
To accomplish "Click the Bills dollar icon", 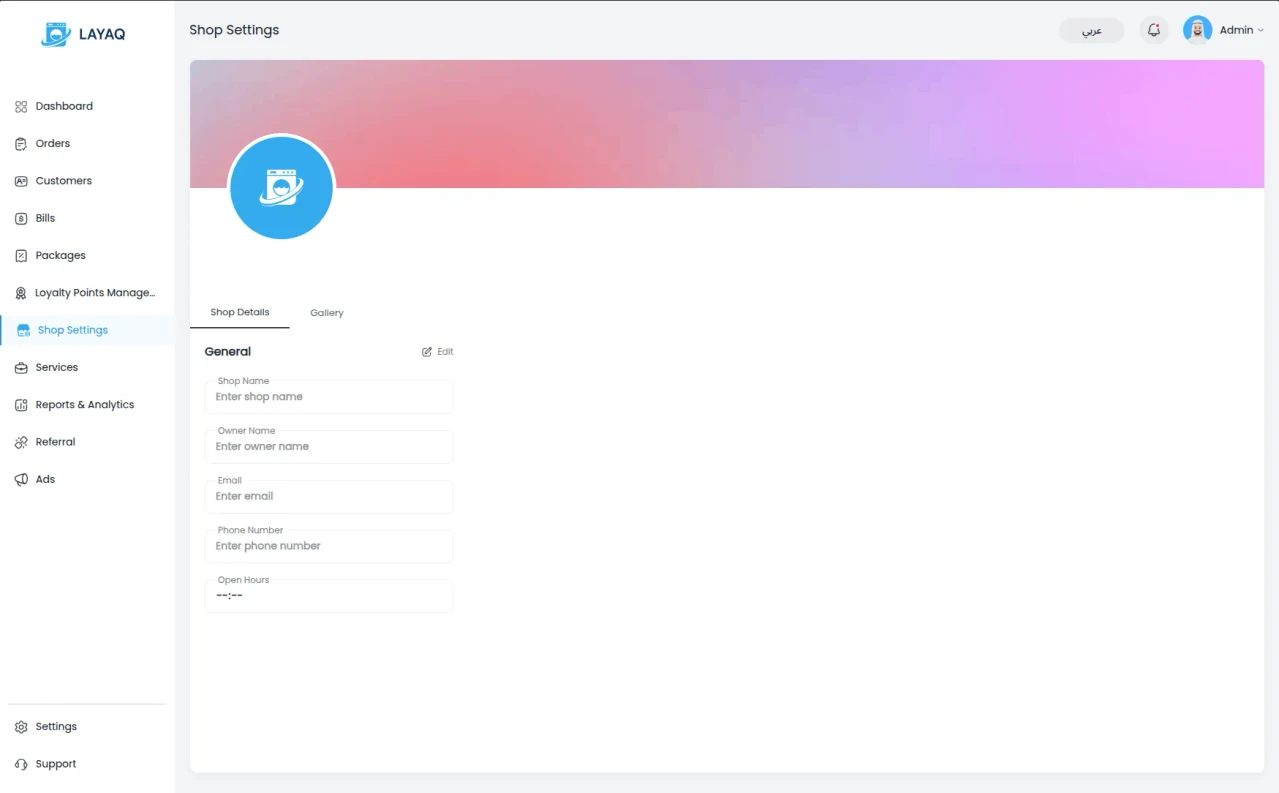I will point(21,218).
